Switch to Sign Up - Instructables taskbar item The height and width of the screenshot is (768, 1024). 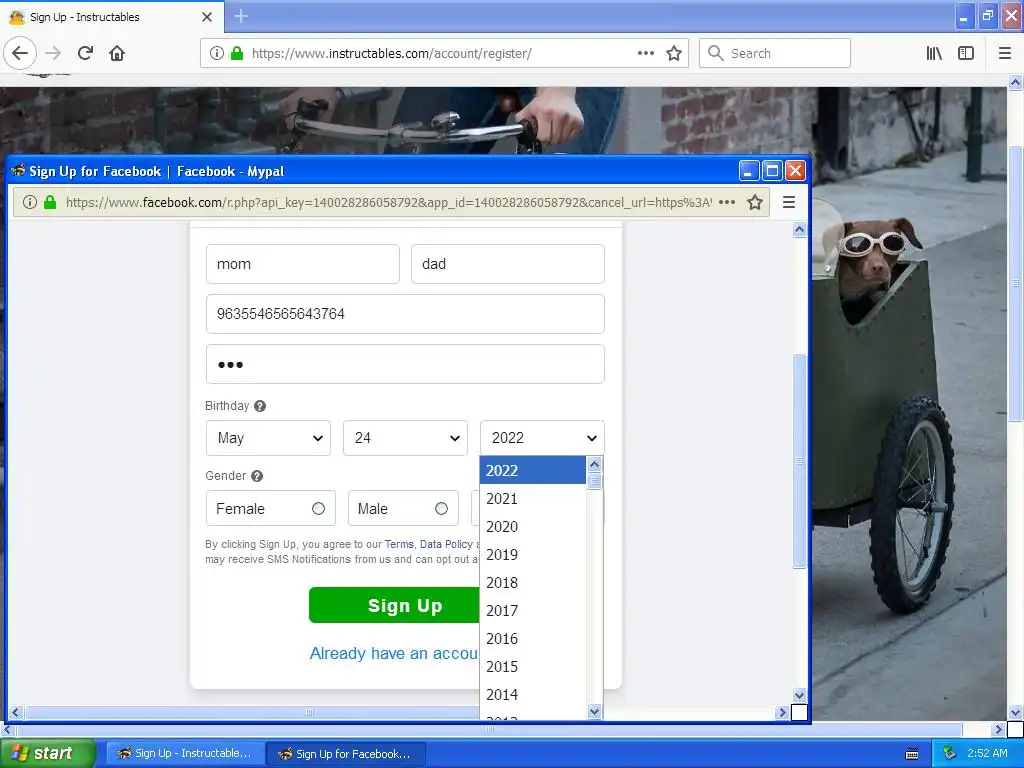tap(185, 754)
